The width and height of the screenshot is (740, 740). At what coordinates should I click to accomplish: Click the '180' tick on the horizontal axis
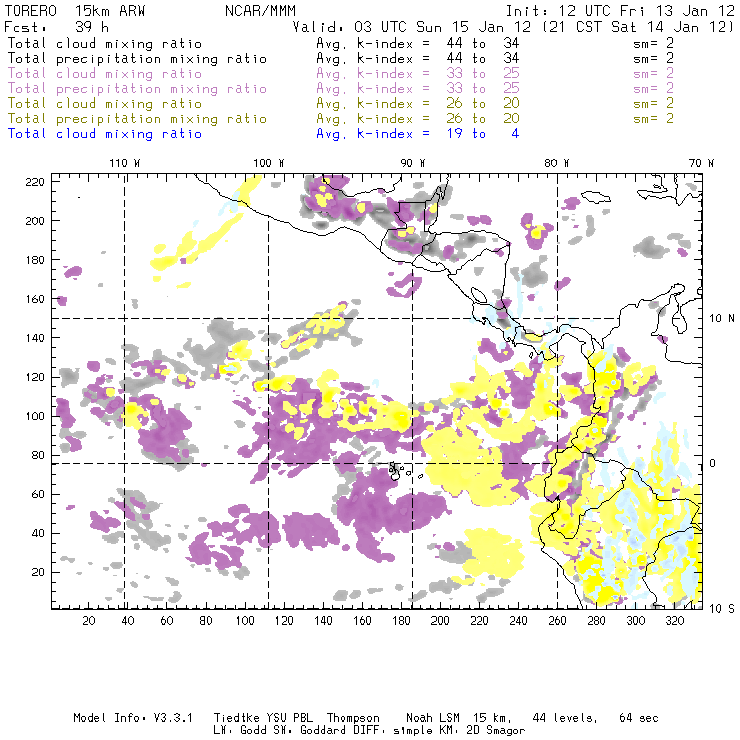click(x=401, y=621)
